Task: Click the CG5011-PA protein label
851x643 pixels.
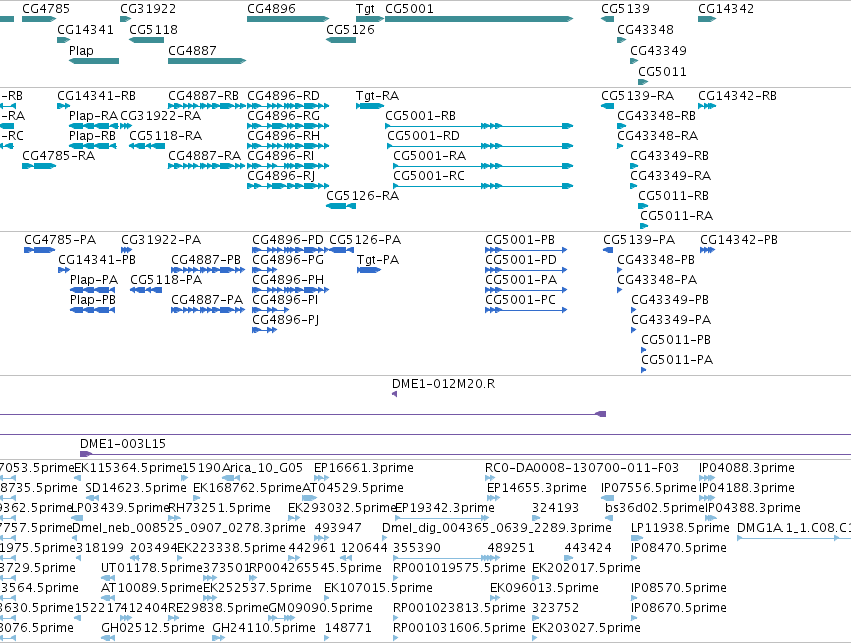Action: (677, 360)
